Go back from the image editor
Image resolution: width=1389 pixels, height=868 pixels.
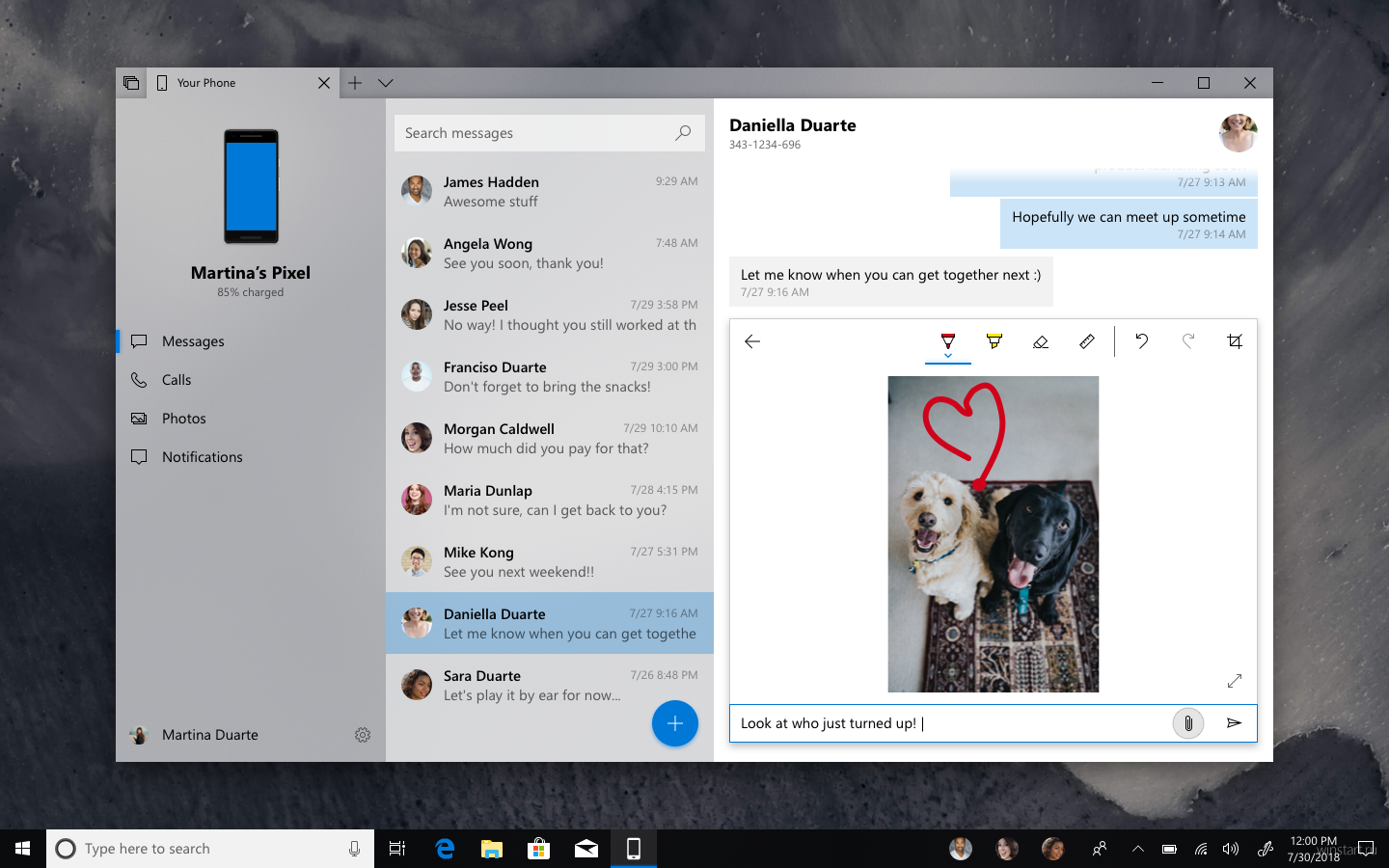(752, 341)
